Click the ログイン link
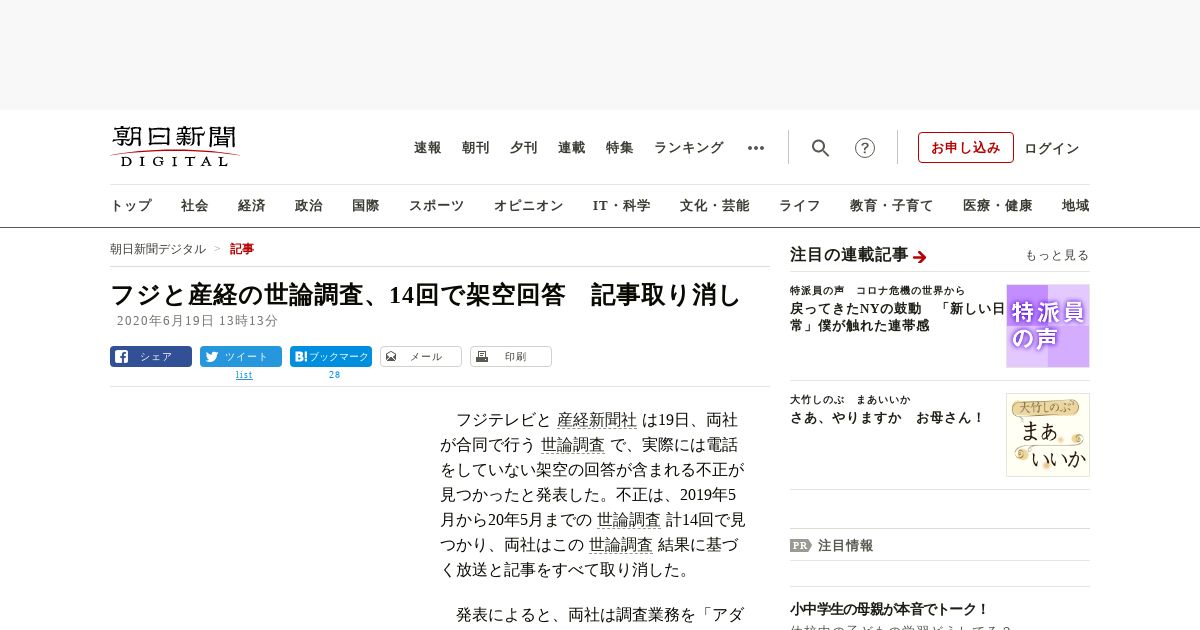 coord(1052,148)
